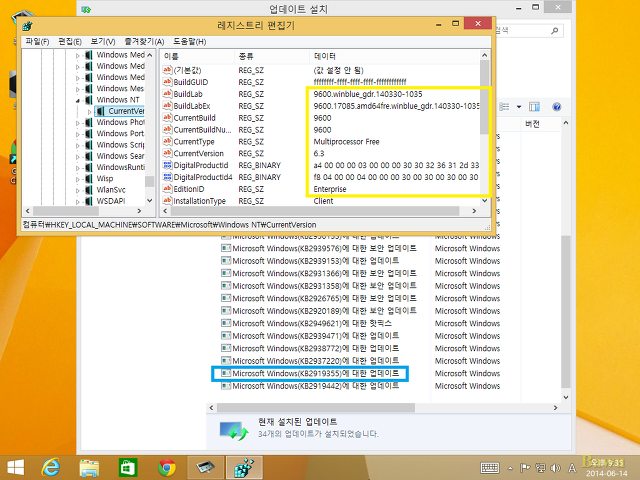Select the KB2931366 security update entry

[x=319, y=273]
